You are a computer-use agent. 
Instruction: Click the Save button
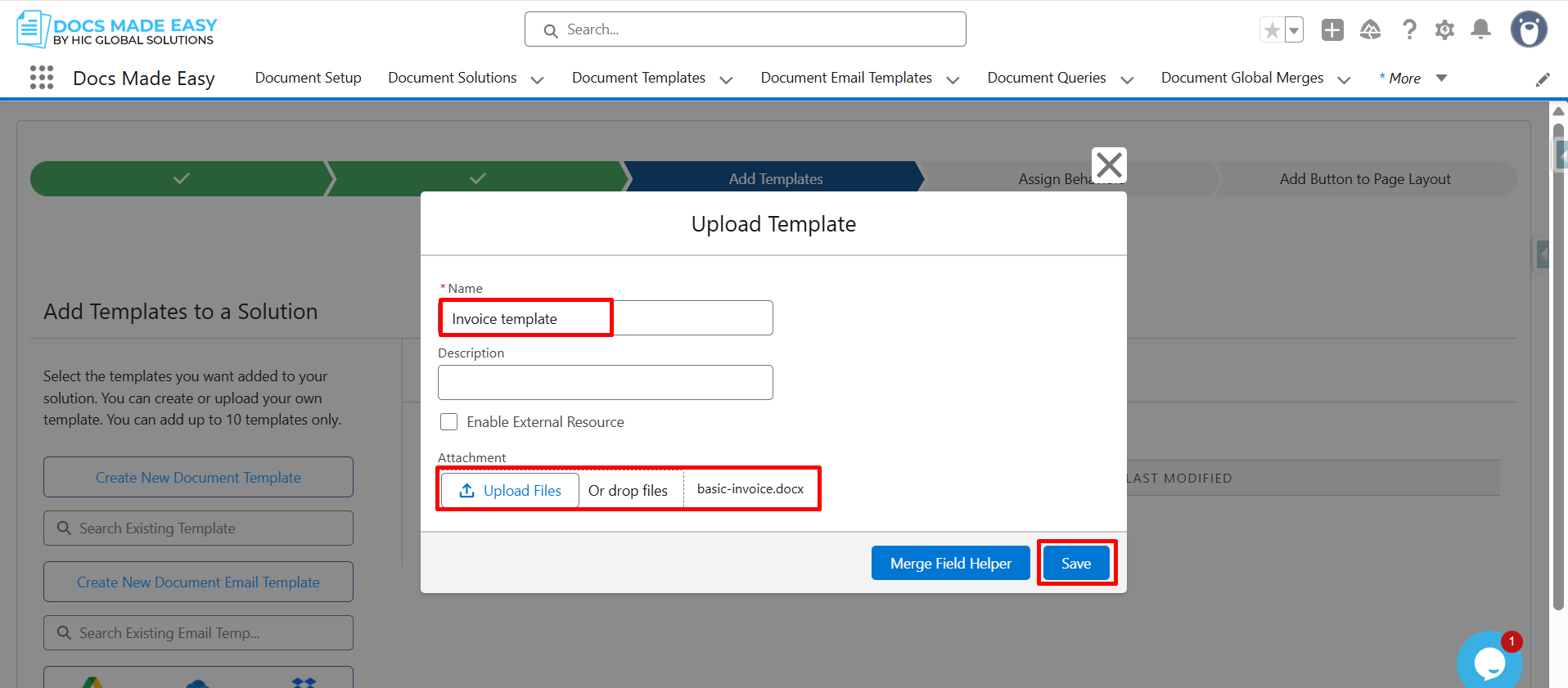[x=1076, y=563]
